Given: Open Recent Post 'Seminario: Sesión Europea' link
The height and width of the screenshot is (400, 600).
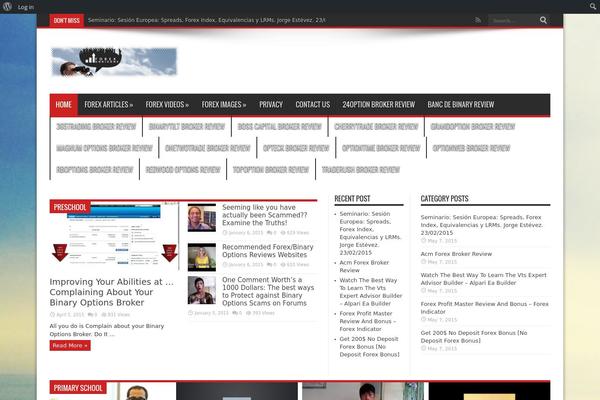Looking at the screenshot, I should (x=370, y=233).
